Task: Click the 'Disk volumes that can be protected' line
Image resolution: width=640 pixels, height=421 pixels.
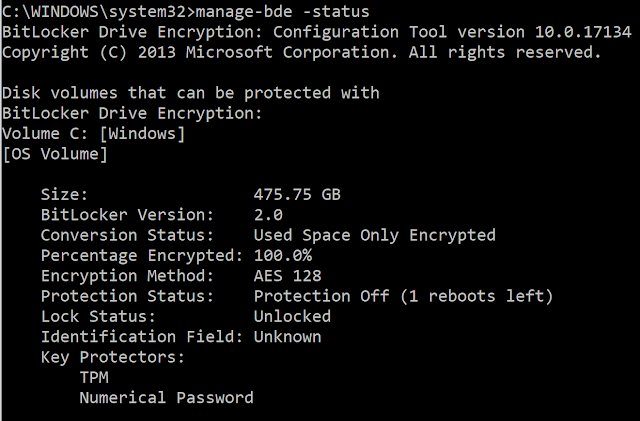Action: tap(190, 93)
